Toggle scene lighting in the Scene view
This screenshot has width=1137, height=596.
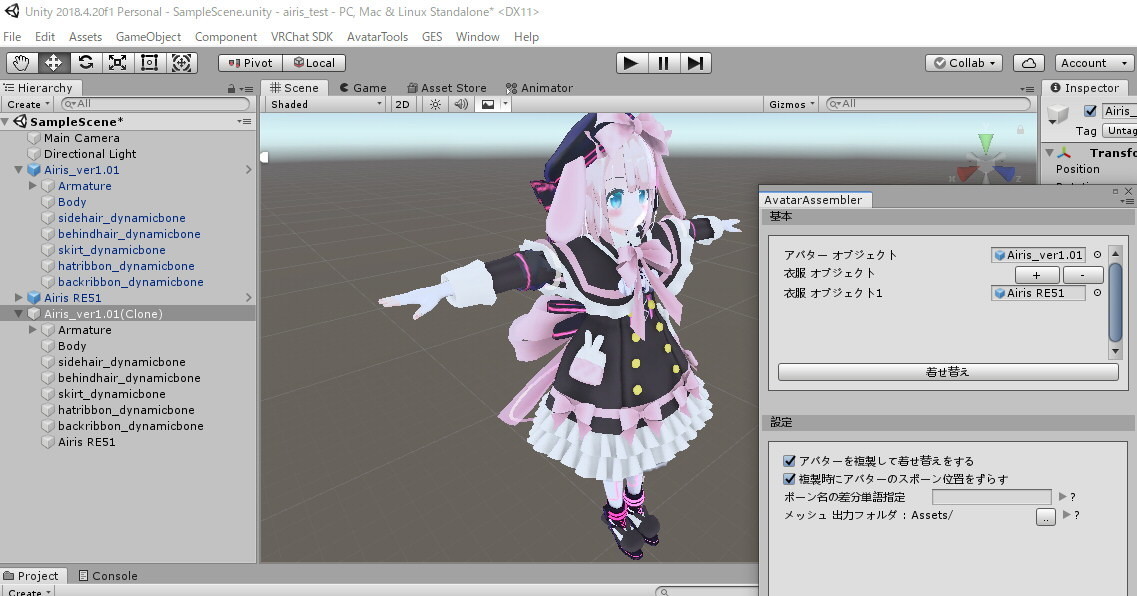coord(434,103)
